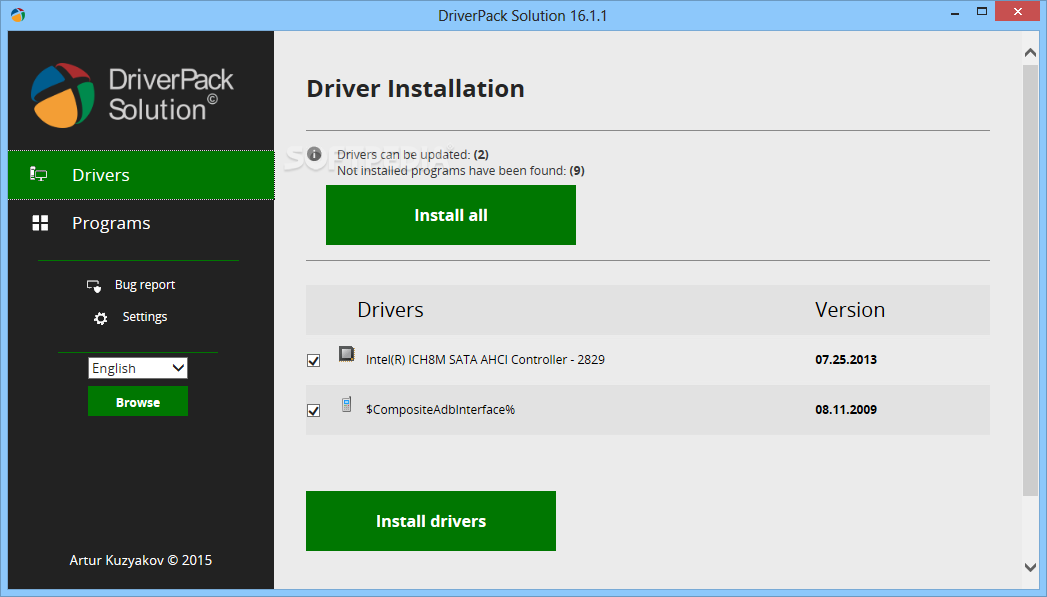Viewport: 1047px width, 597px height.
Task: Close the DriverPack Solution window
Action: (x=1018, y=11)
